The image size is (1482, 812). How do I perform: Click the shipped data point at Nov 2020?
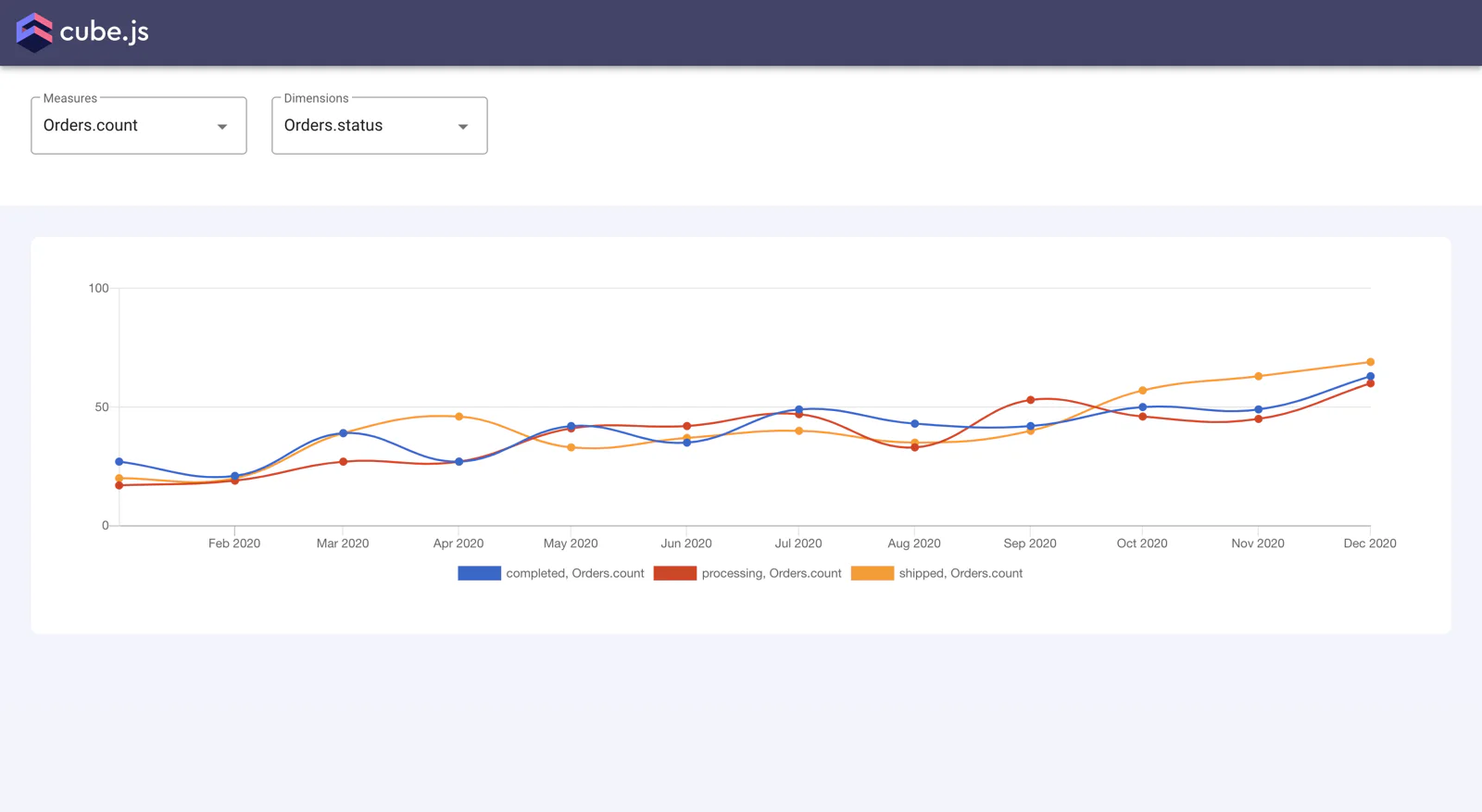(x=1258, y=376)
